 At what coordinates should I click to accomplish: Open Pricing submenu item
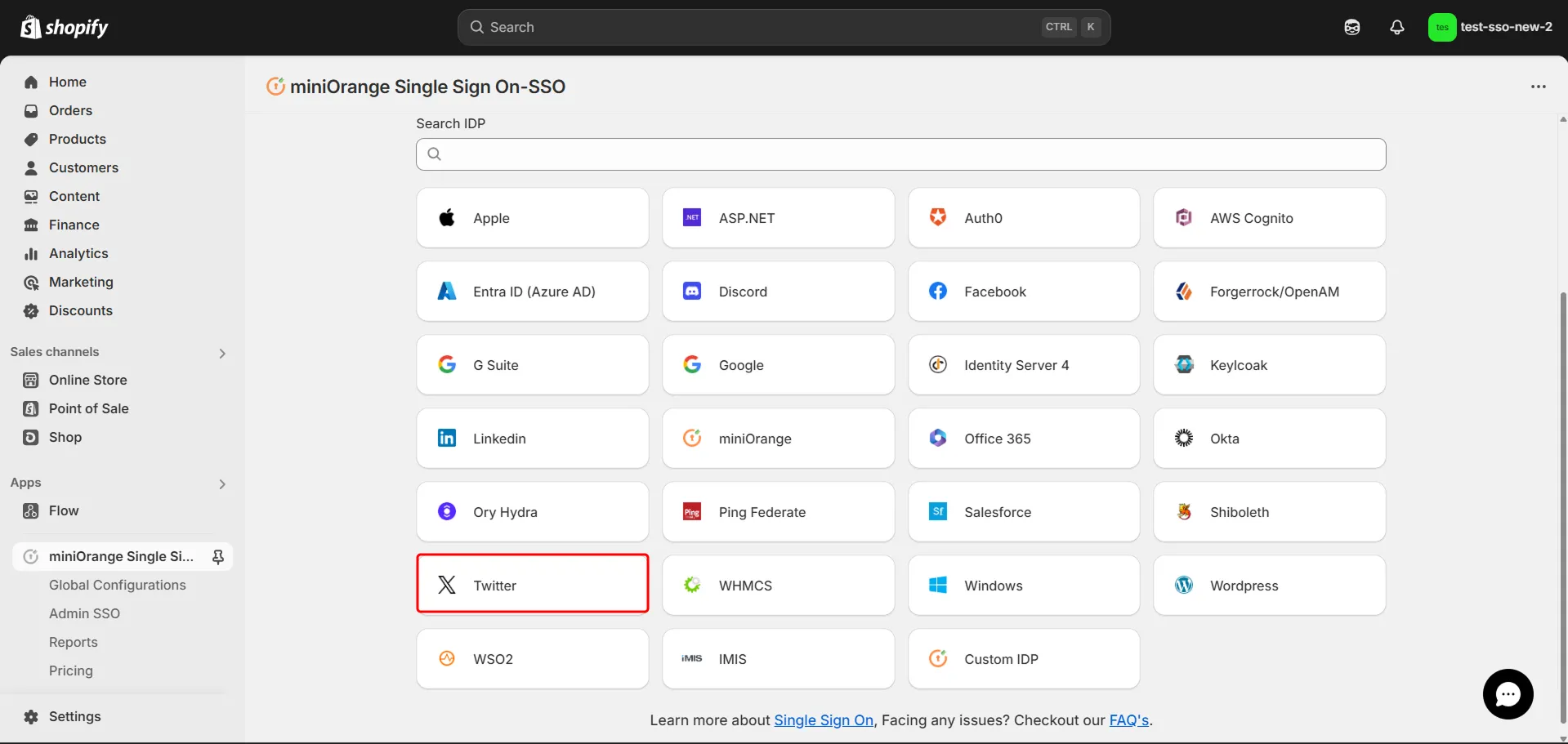click(70, 670)
